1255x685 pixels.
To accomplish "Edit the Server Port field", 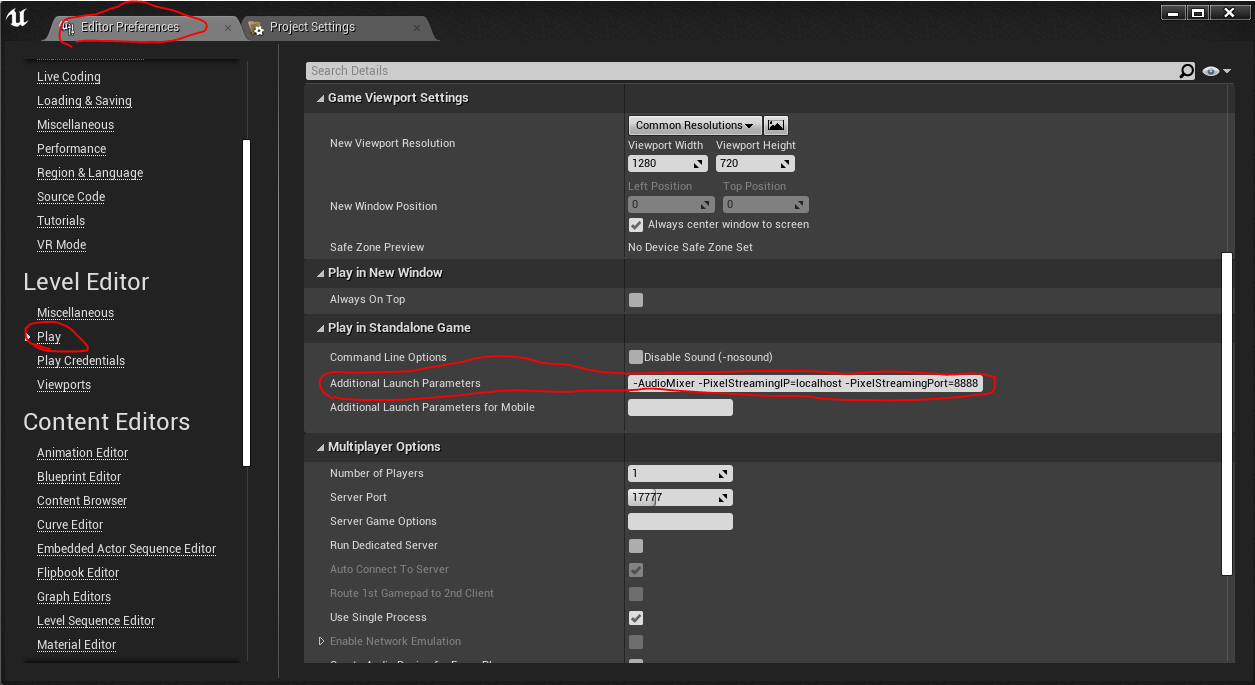I will 680,498.
